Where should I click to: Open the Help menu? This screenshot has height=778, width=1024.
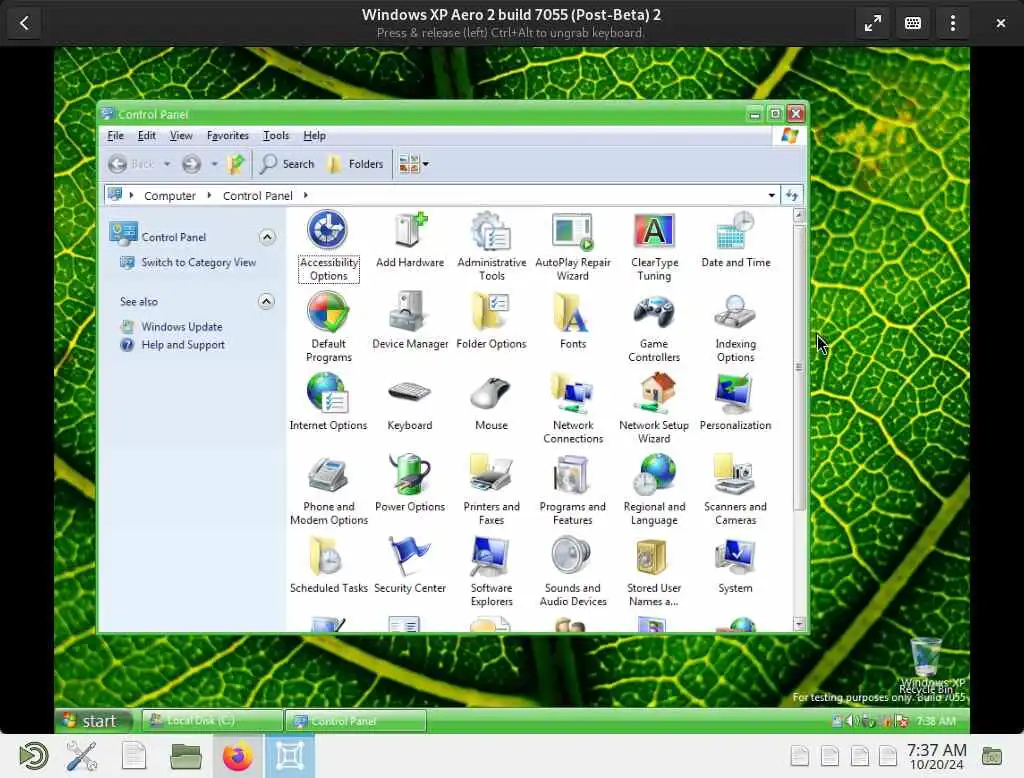click(314, 136)
